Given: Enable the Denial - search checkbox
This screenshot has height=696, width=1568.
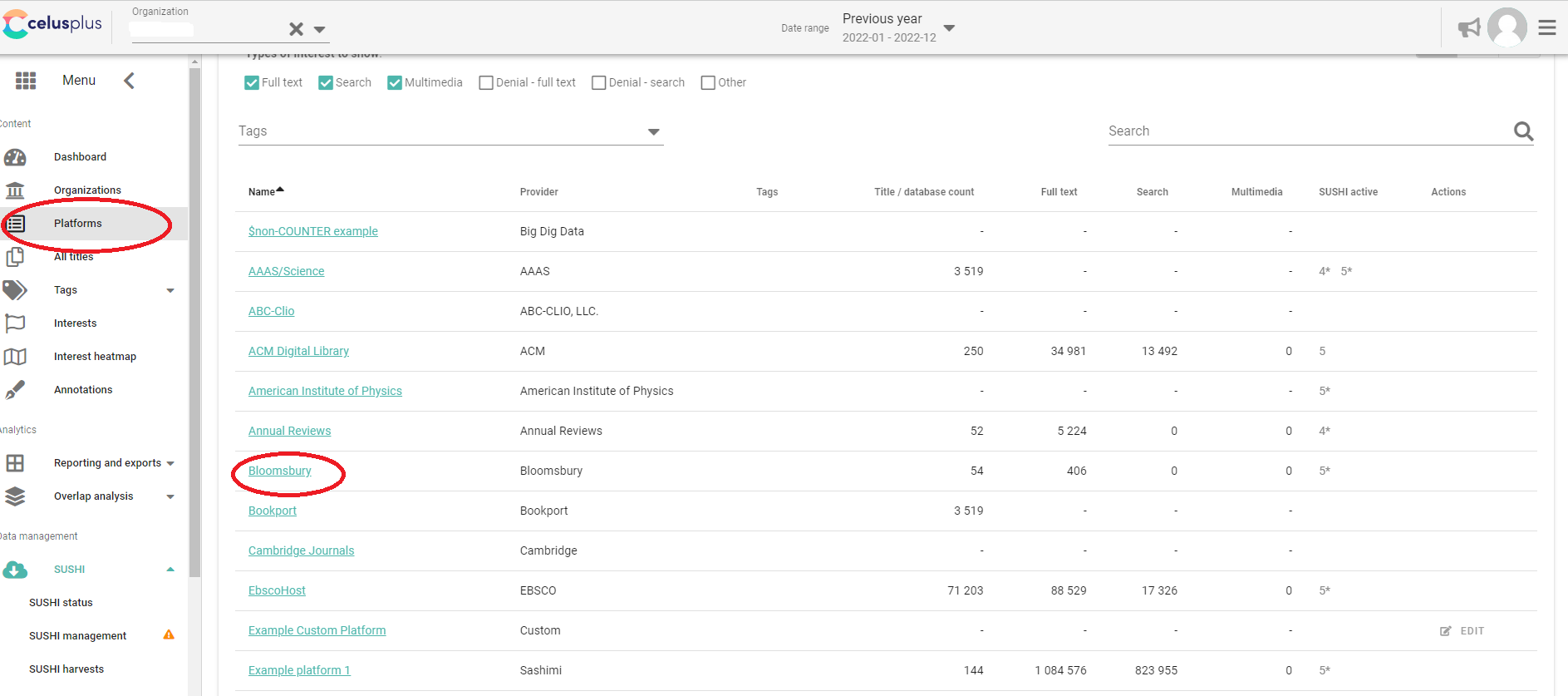Looking at the screenshot, I should coord(598,82).
